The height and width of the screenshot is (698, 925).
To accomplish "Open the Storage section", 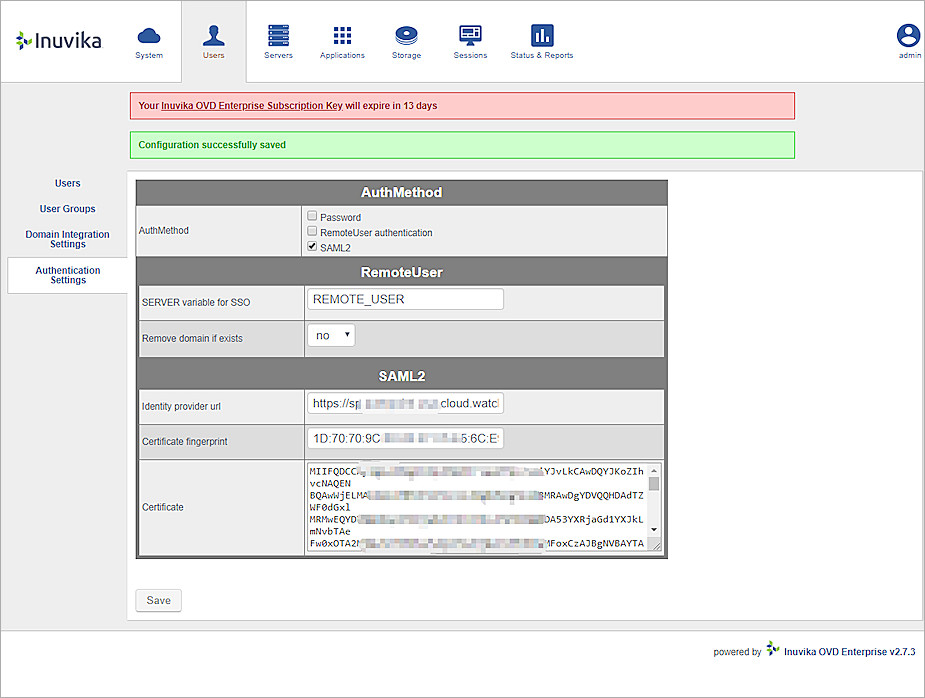I will pos(406,40).
